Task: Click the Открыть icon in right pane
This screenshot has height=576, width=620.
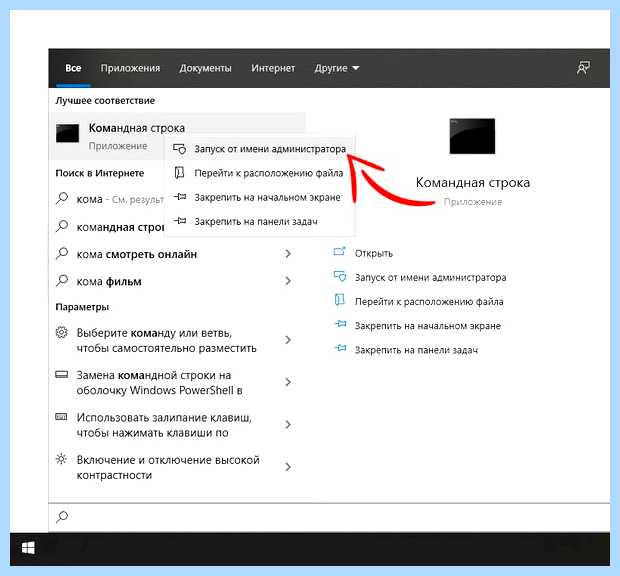Action: 340,252
